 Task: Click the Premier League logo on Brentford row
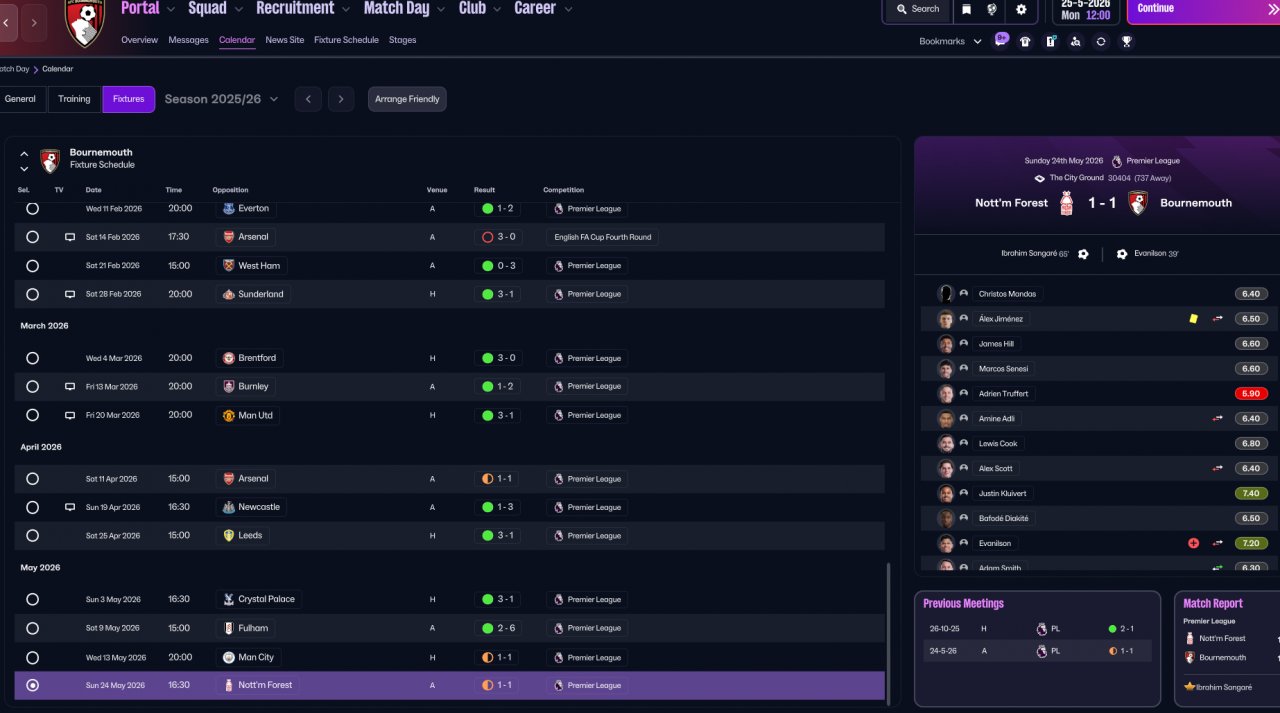pyautogui.click(x=558, y=358)
